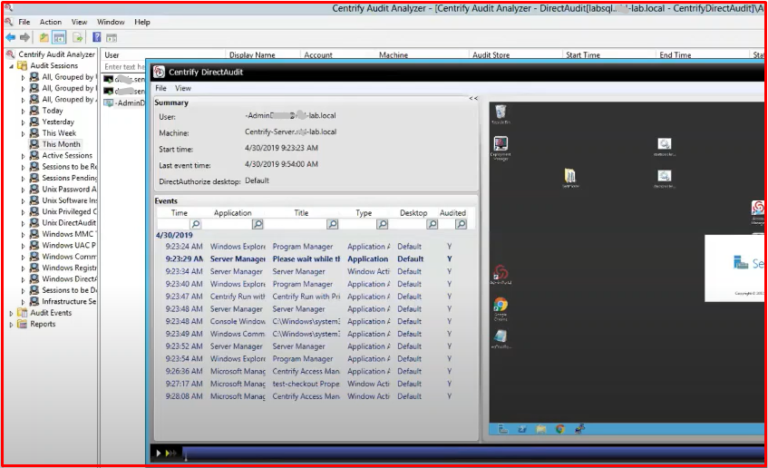The image size is (768, 468).
Task: Expand the Audit Events node arrow
Action: point(11,313)
